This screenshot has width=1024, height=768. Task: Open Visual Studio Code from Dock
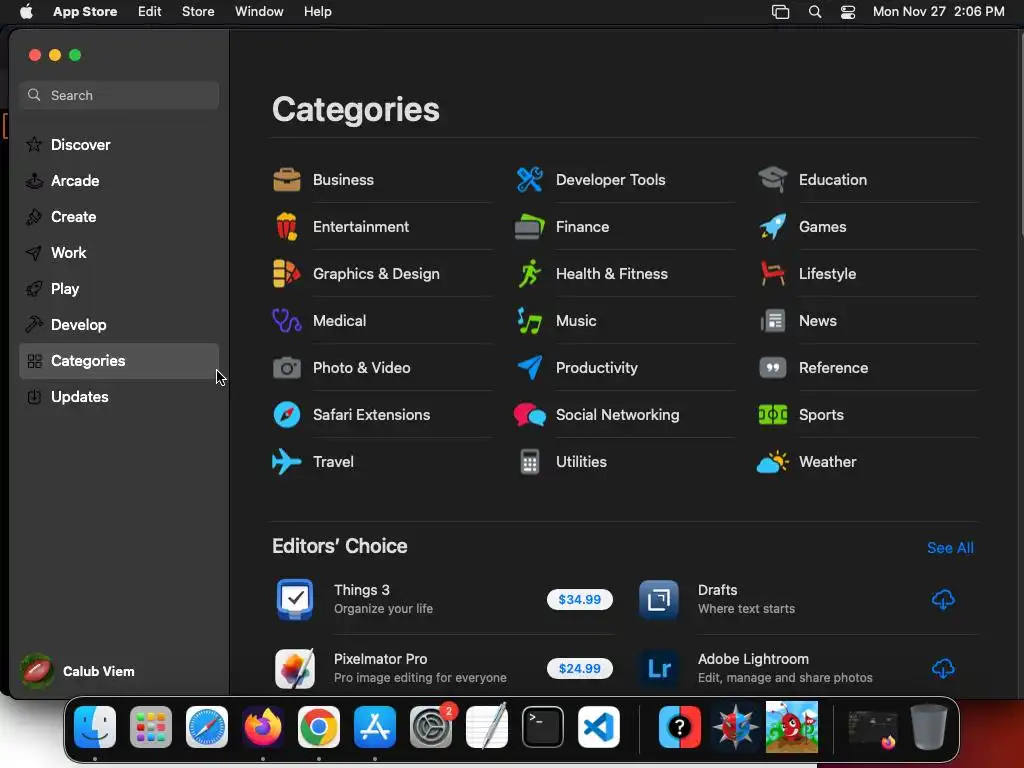(599, 726)
